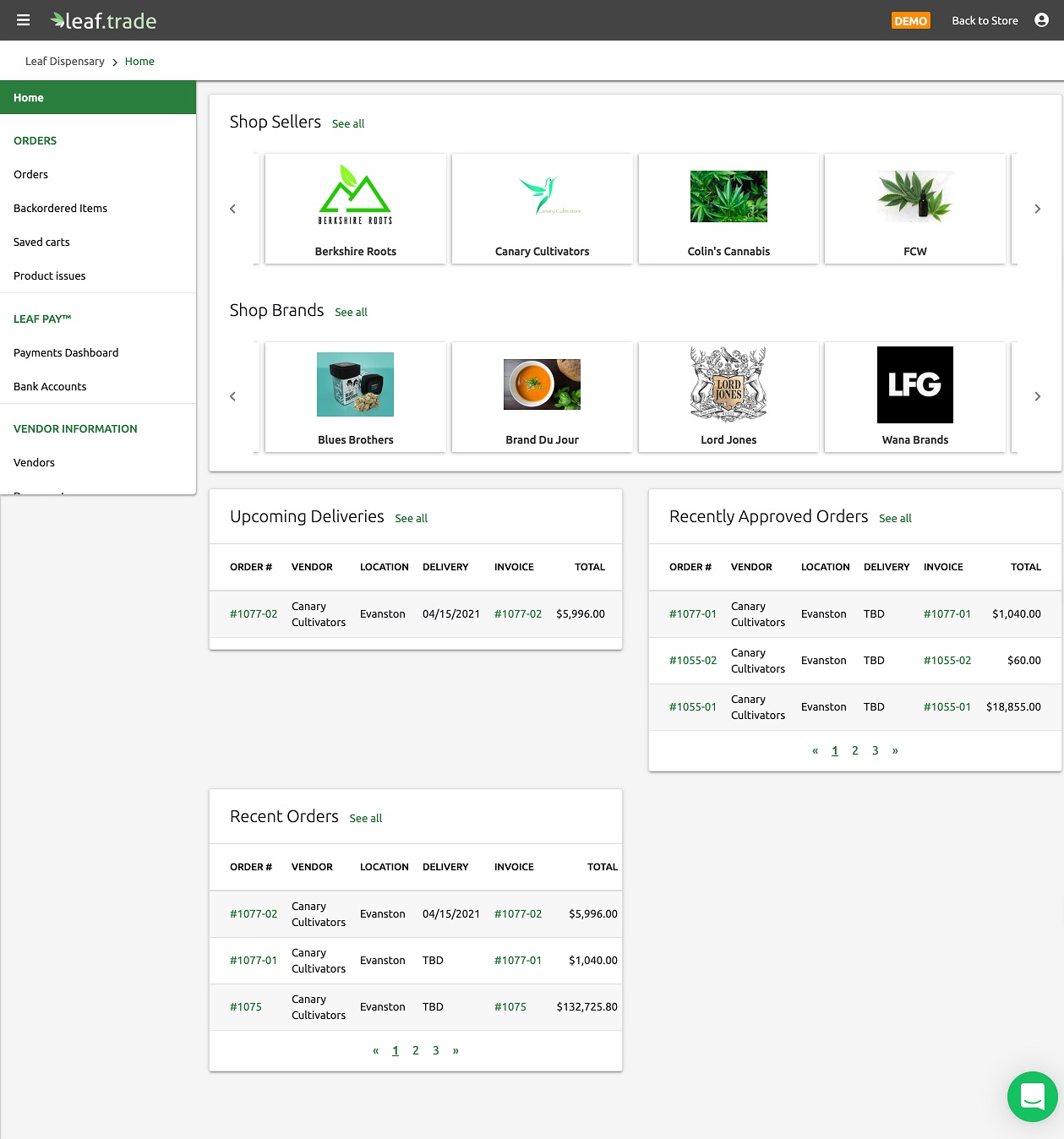Click the leaf.trade logo
The height and width of the screenshot is (1139, 1064).
(x=103, y=20)
